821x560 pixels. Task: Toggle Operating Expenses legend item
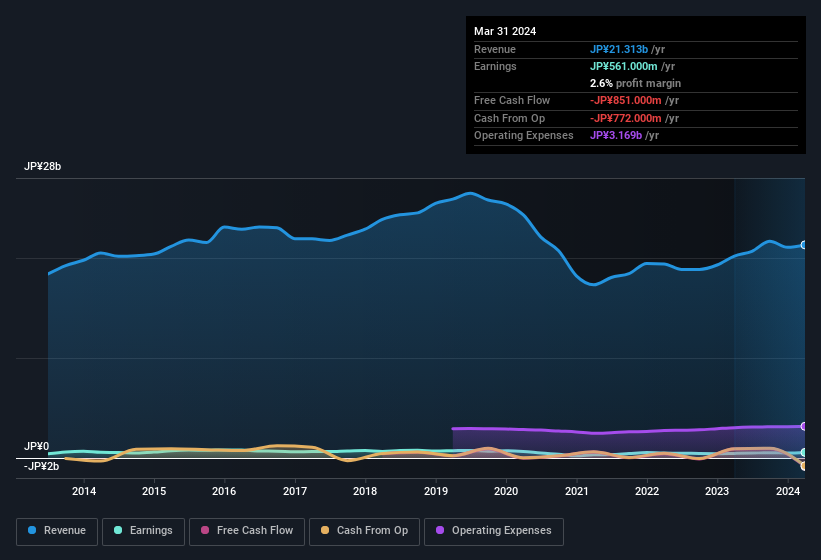click(493, 531)
